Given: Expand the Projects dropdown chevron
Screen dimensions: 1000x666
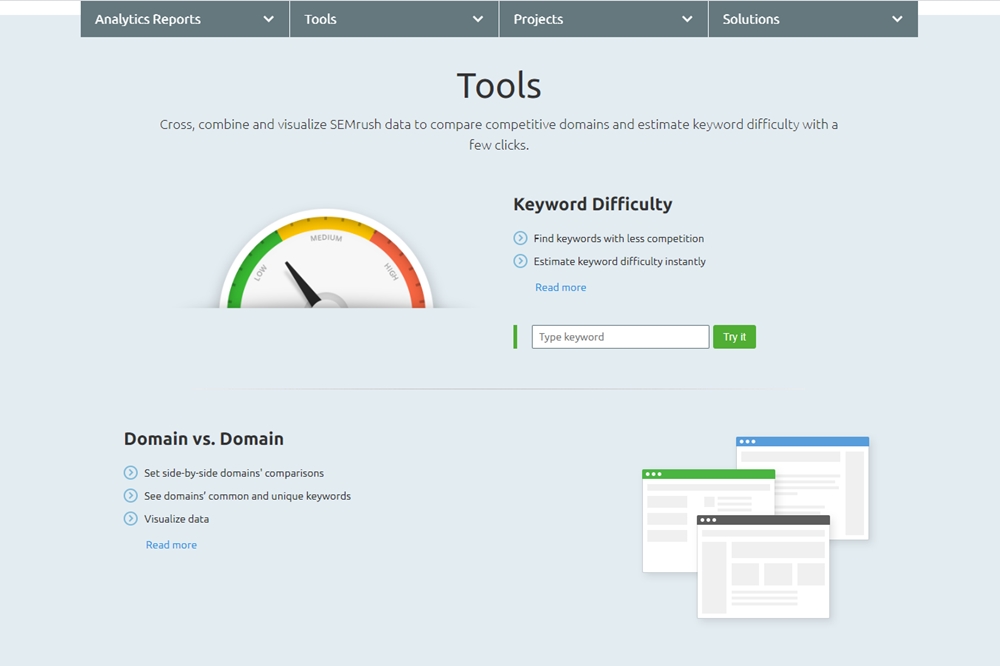Looking at the screenshot, I should coord(687,19).
